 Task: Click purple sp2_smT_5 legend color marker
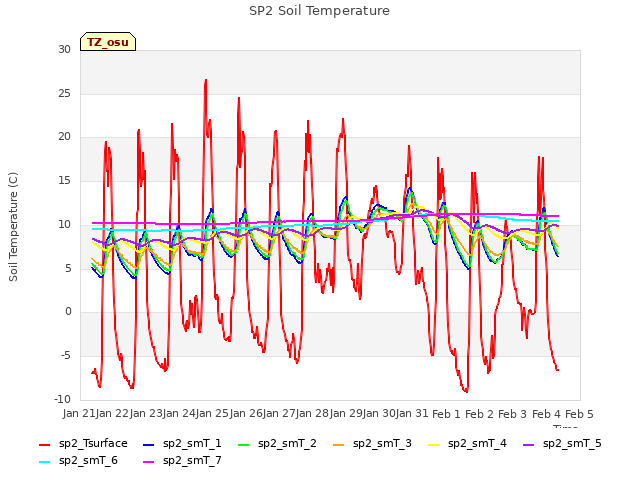point(529,444)
